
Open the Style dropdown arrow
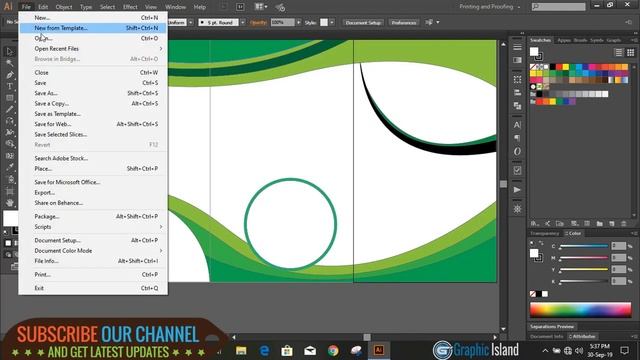point(332,22)
